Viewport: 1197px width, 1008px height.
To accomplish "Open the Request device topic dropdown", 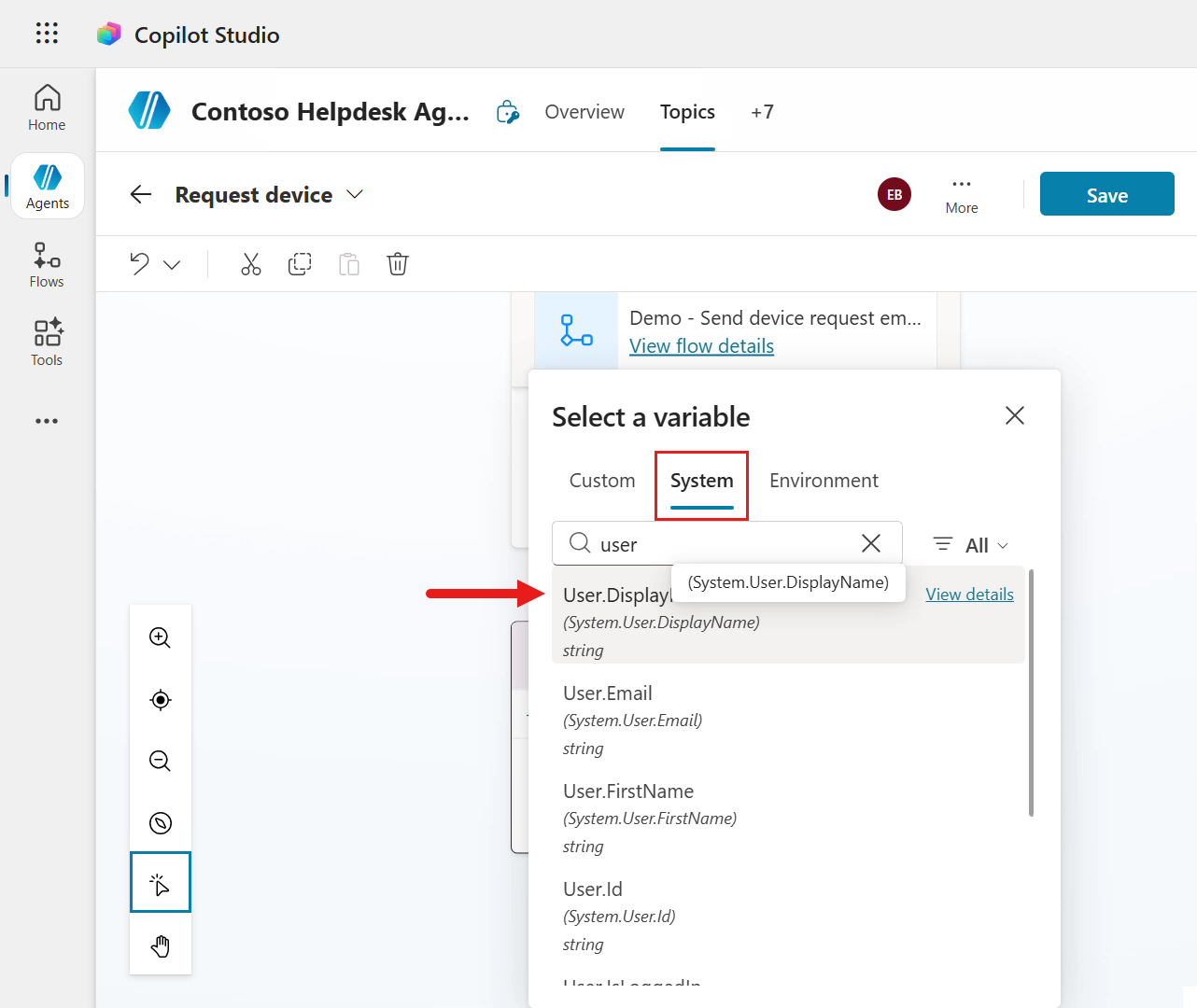I will click(x=355, y=194).
